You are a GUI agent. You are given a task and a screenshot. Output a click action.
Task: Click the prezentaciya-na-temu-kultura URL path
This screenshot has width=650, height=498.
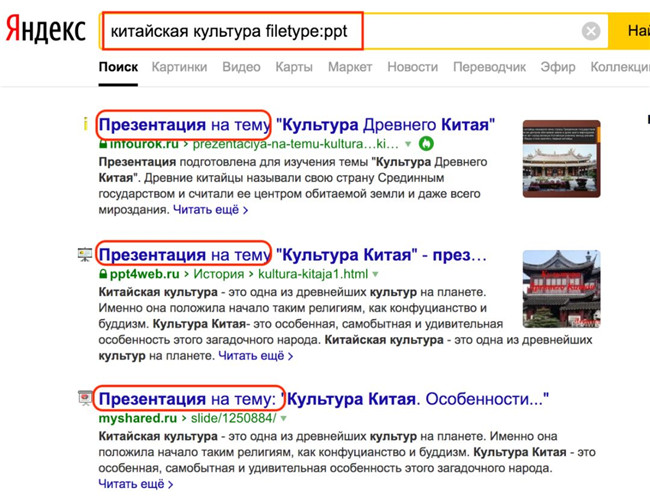click(296, 144)
